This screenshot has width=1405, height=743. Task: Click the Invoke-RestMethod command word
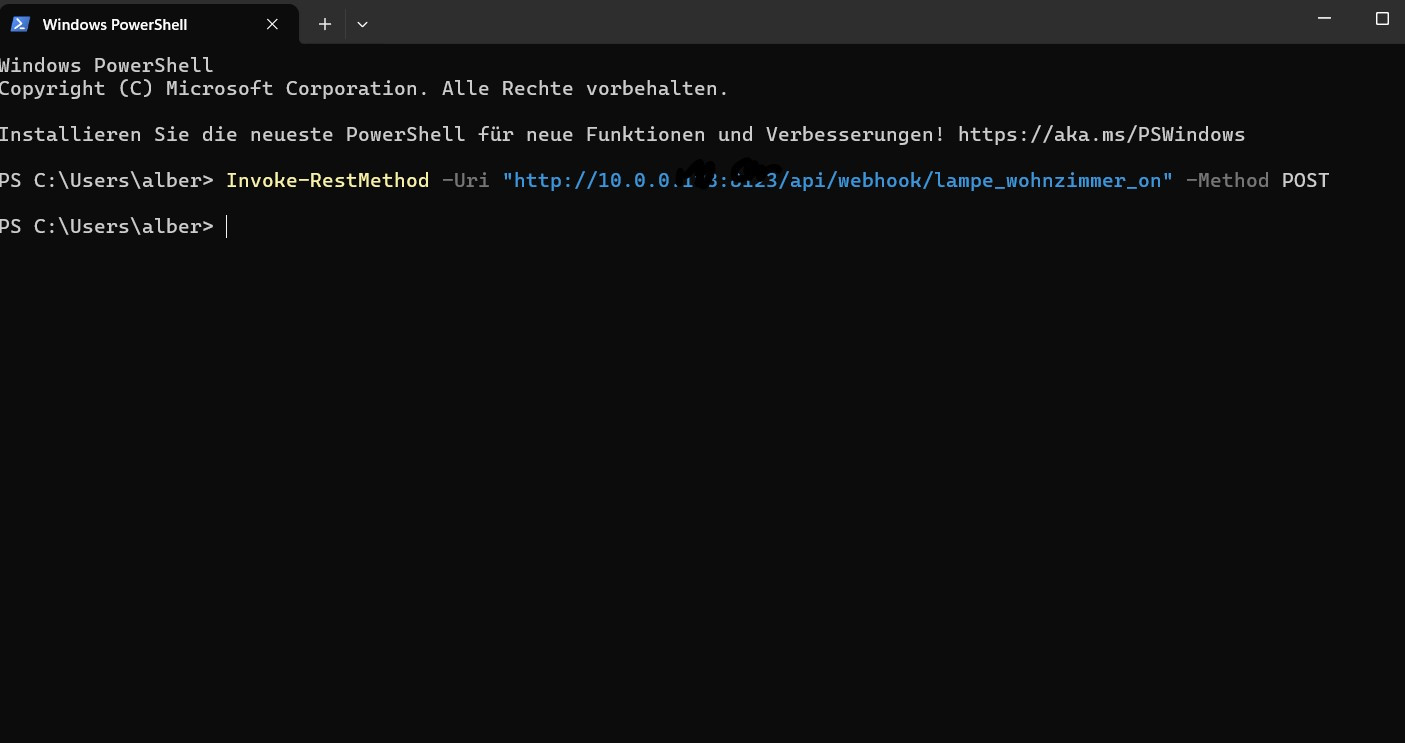(x=327, y=181)
